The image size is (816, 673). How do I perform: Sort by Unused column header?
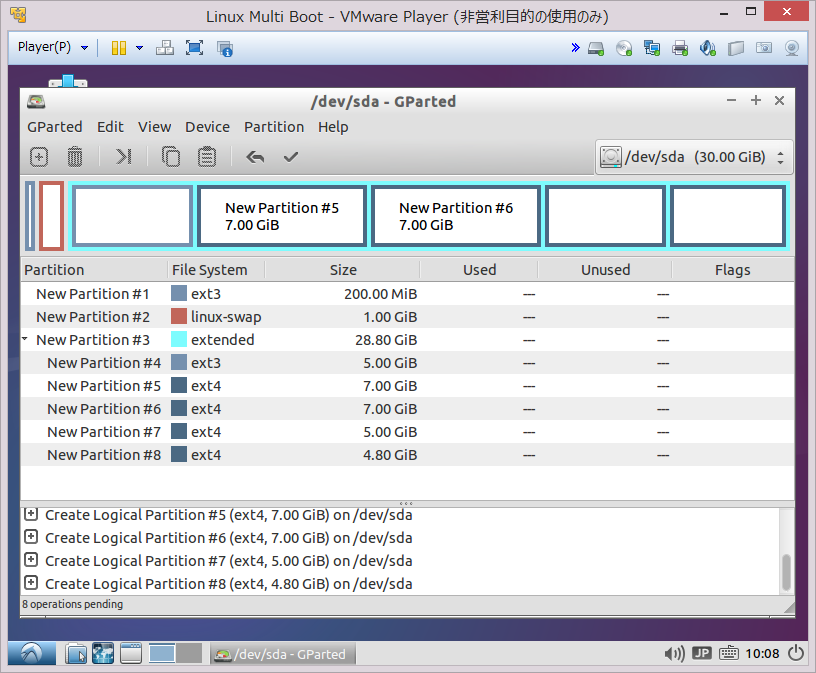point(605,270)
